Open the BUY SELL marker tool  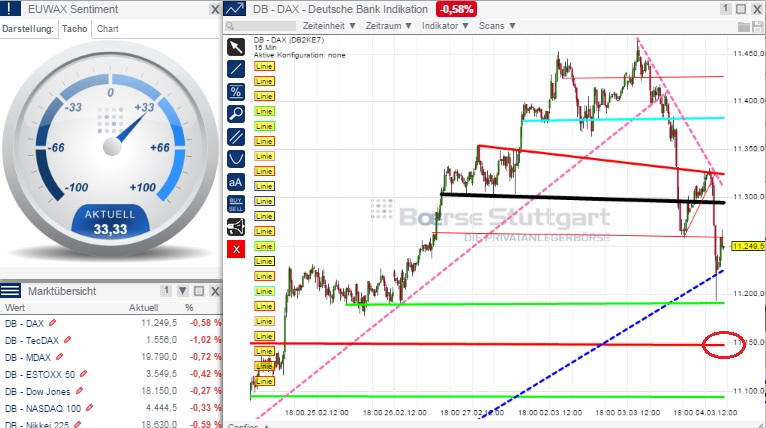tap(236, 204)
